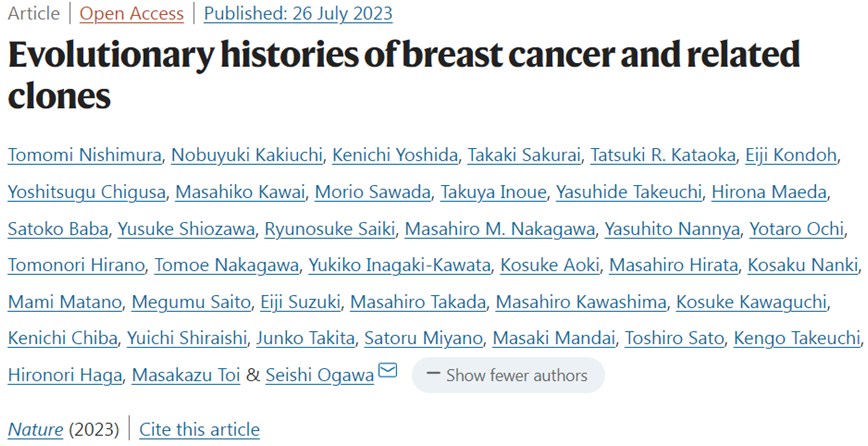Select author Nobuyuki Kakiuchi
868x446 pixels.
(x=247, y=155)
